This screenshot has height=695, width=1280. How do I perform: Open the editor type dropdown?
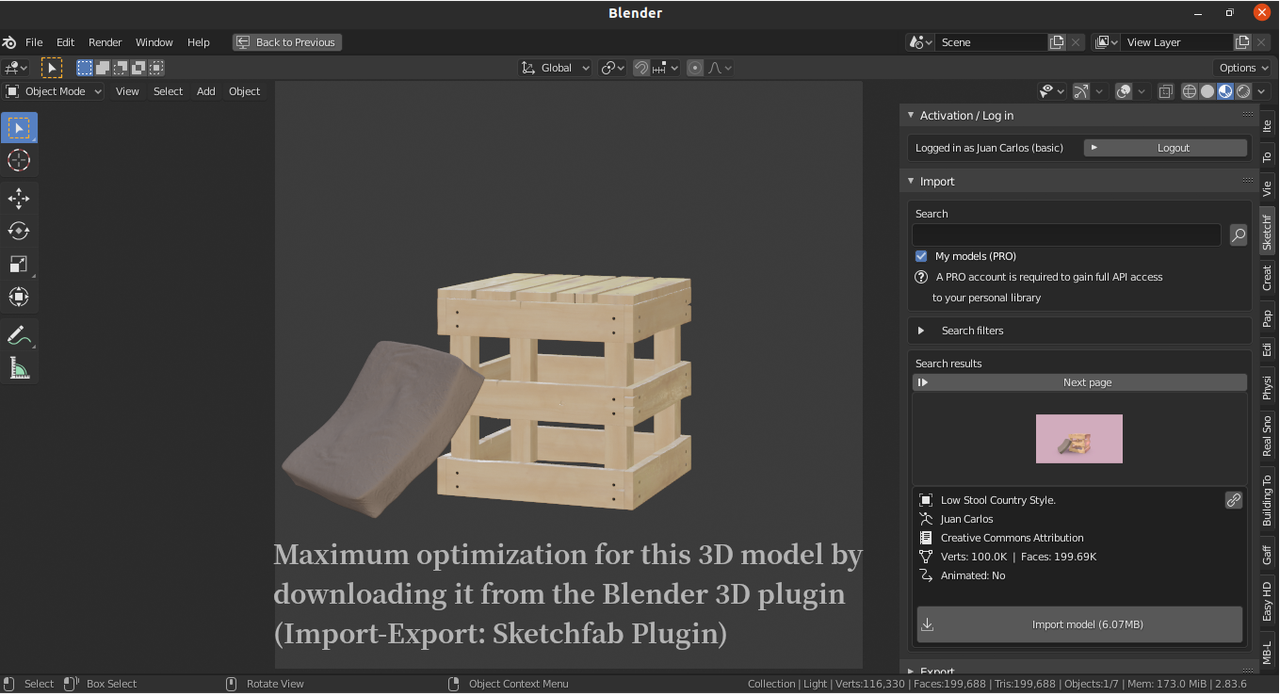click(16, 68)
